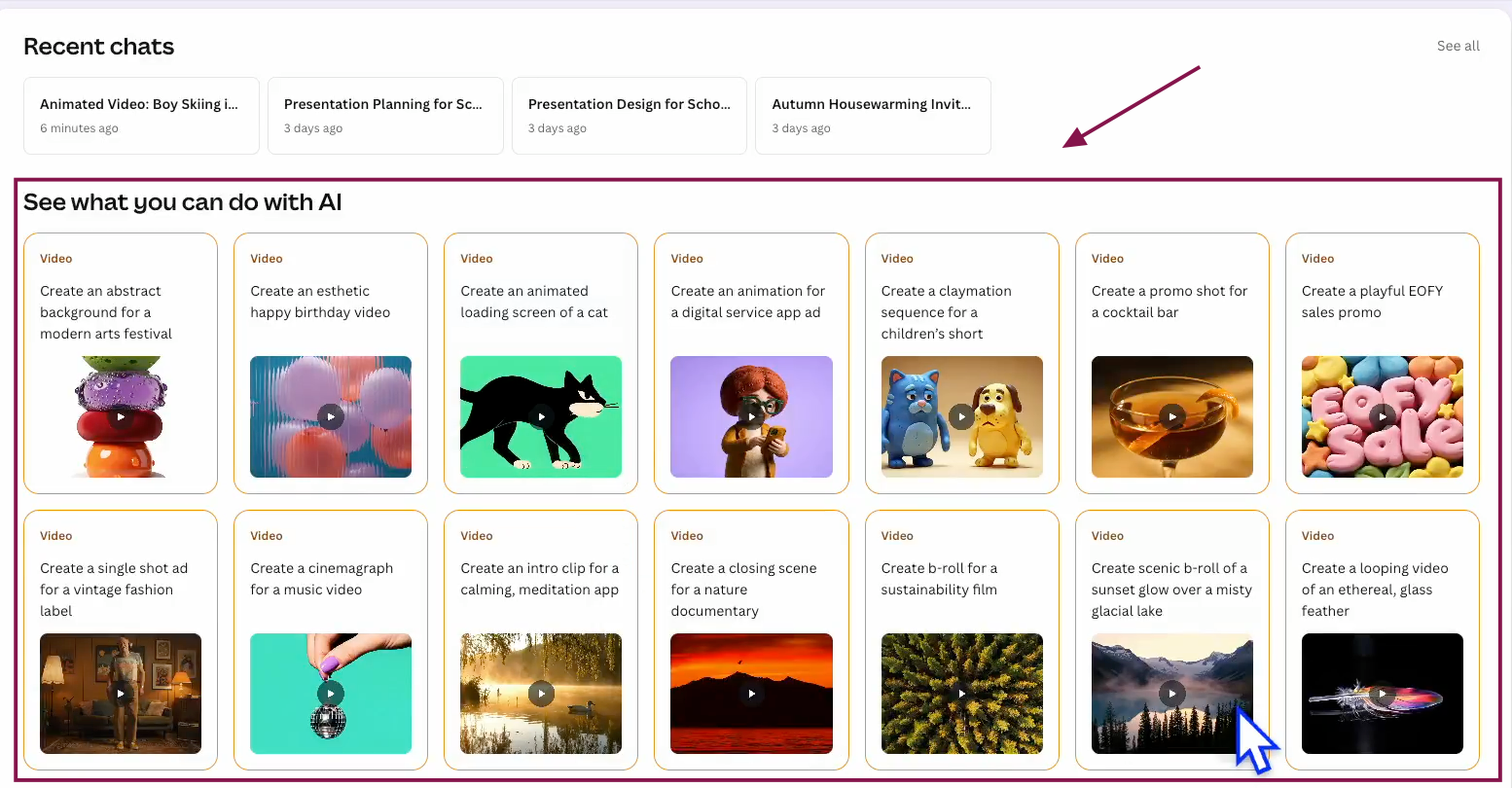This screenshot has height=788, width=1512.
Task: Play the misty glacial lake b-roll video
Action: pyautogui.click(x=1172, y=694)
